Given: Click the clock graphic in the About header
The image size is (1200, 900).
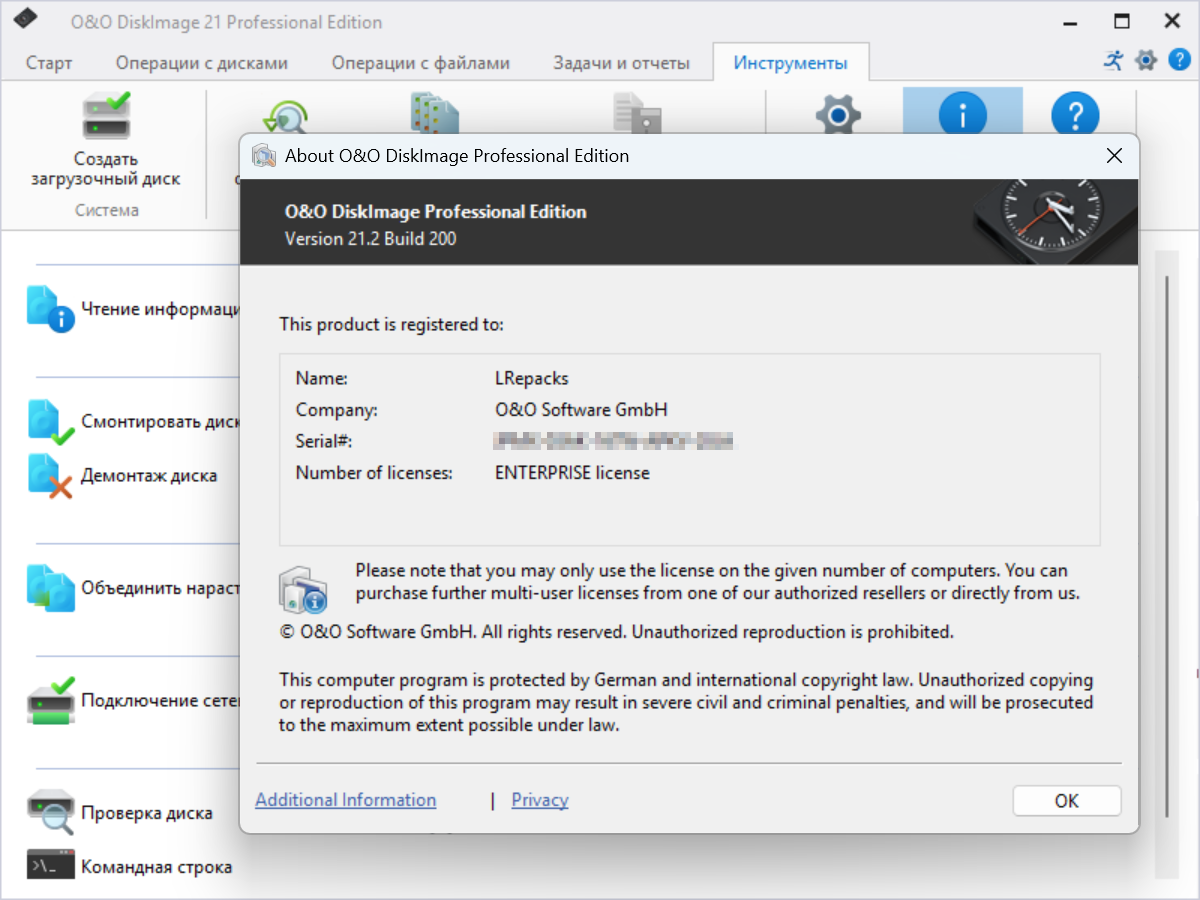Looking at the screenshot, I should 1053,221.
